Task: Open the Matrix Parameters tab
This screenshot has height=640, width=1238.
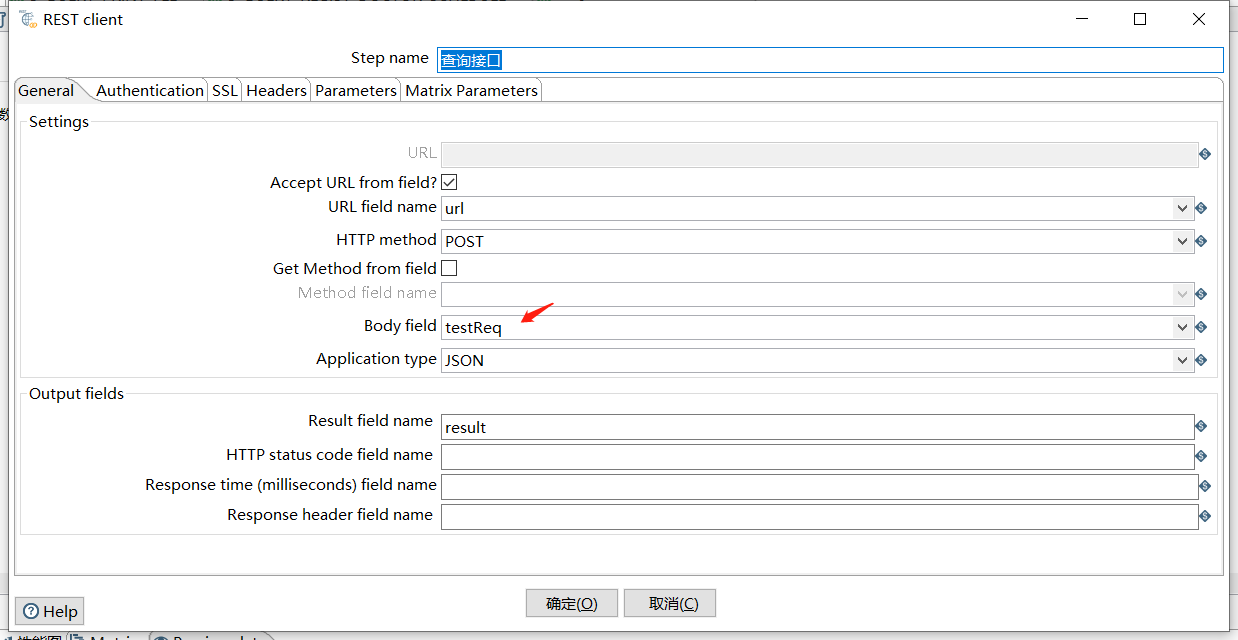Action: tap(470, 90)
